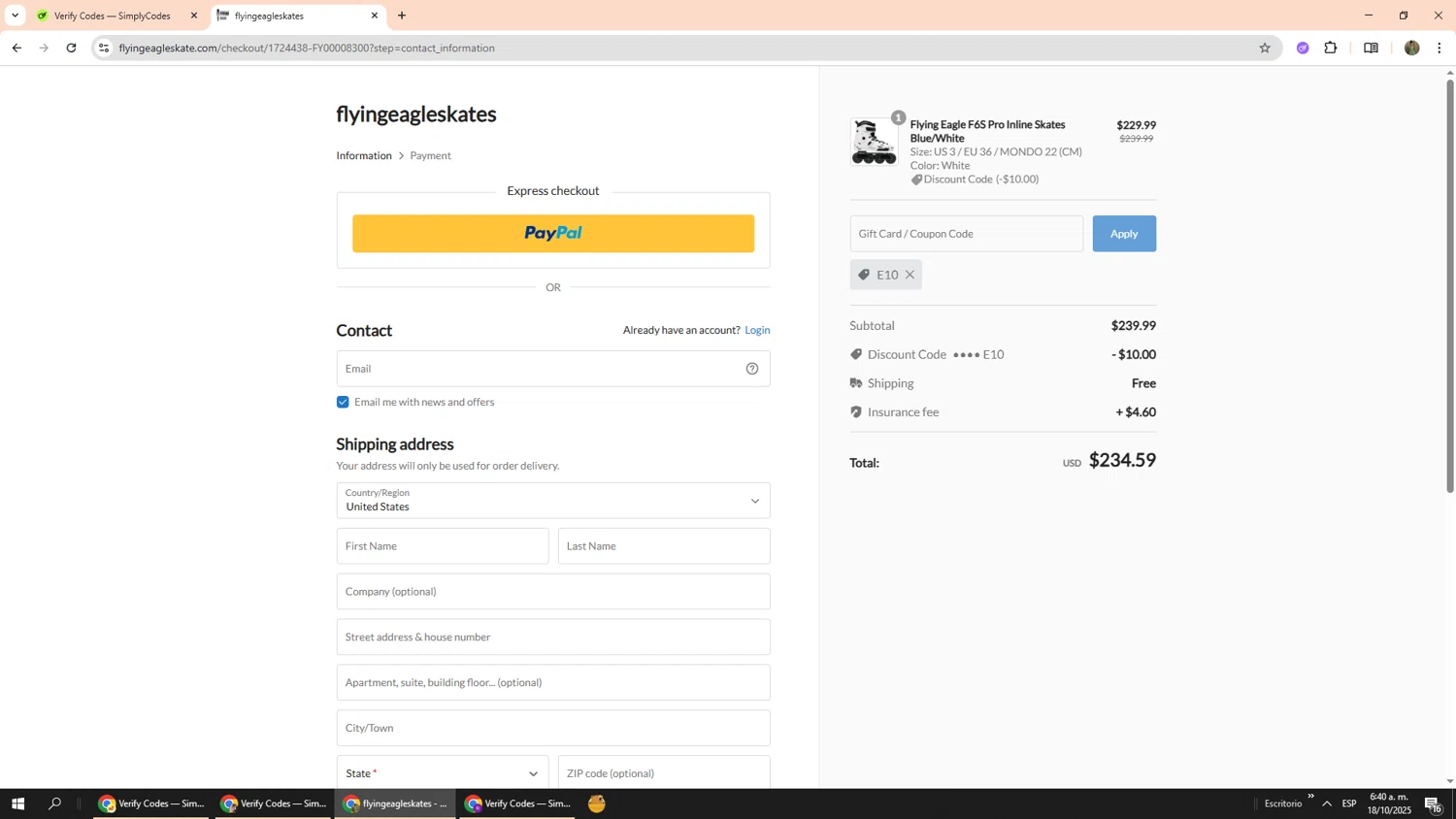
Task: Reload the checkout page
Action: [71, 48]
